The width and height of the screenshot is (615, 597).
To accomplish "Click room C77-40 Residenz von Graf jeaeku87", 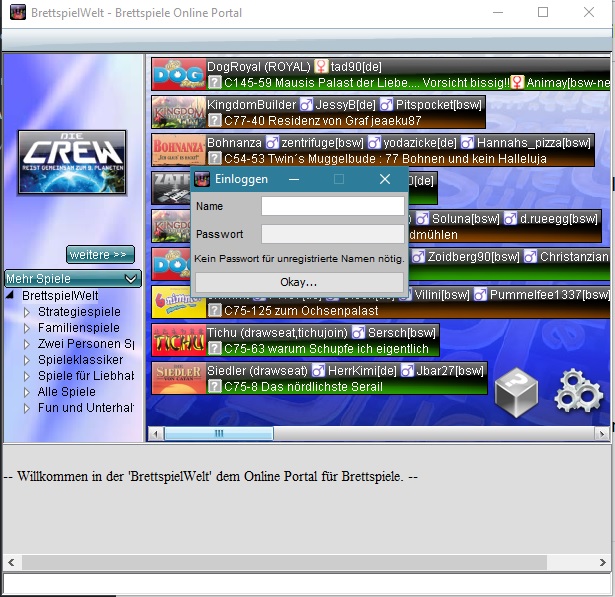I will point(323,120).
